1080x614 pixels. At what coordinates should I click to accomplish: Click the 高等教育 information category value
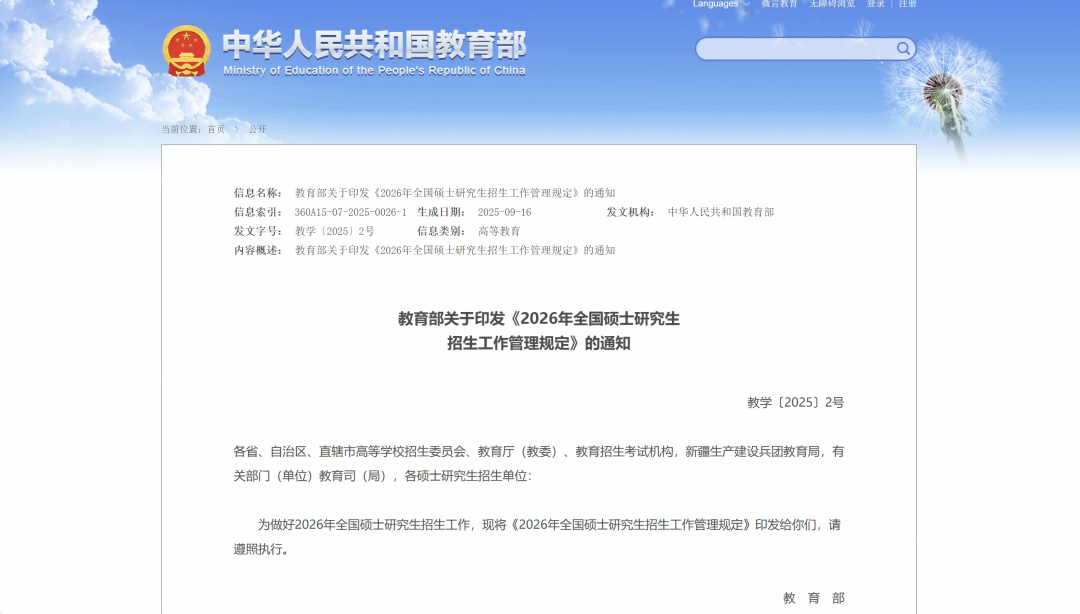pos(499,231)
